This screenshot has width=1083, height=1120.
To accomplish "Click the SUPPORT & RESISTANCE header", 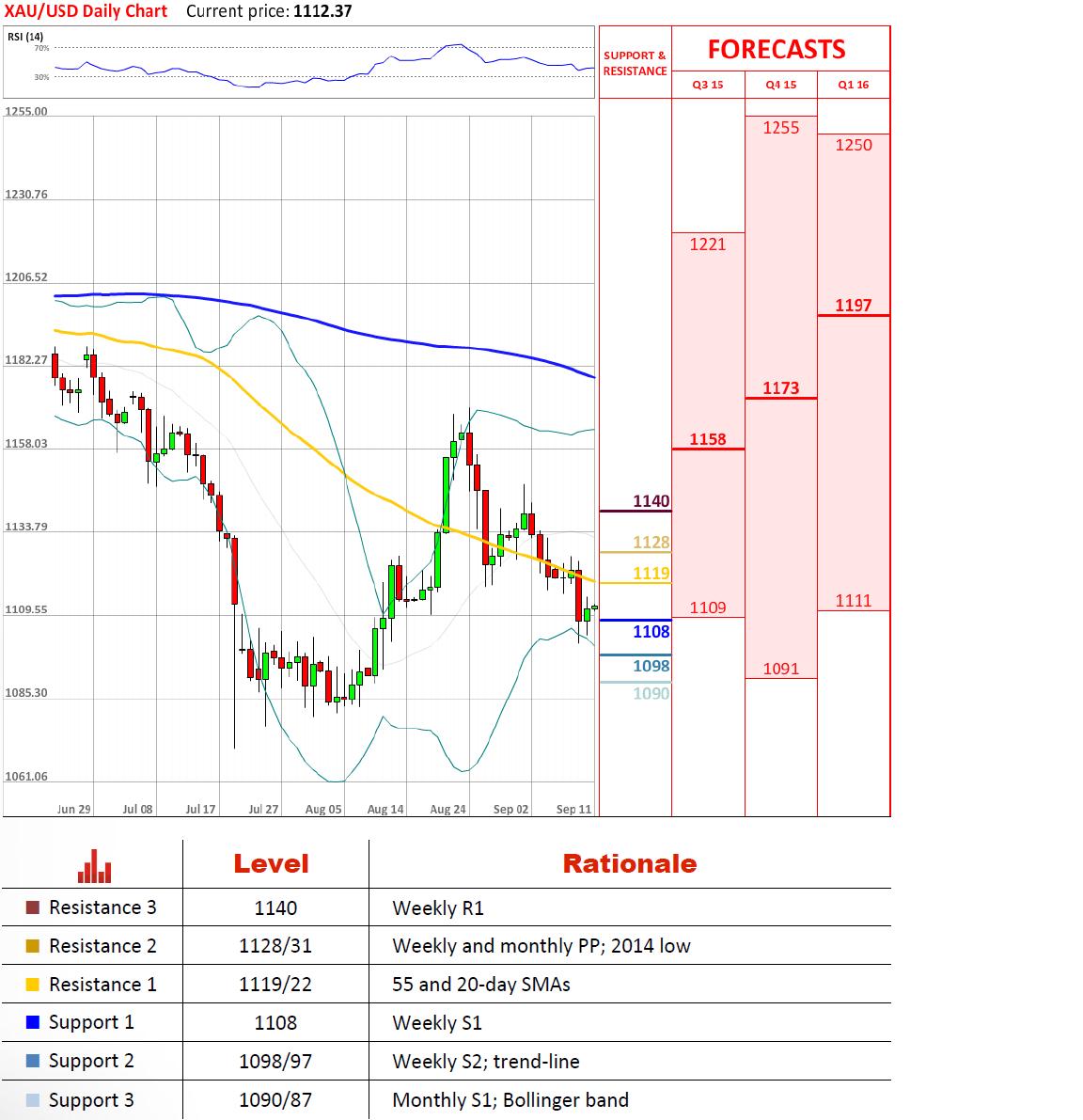I will point(635,63).
